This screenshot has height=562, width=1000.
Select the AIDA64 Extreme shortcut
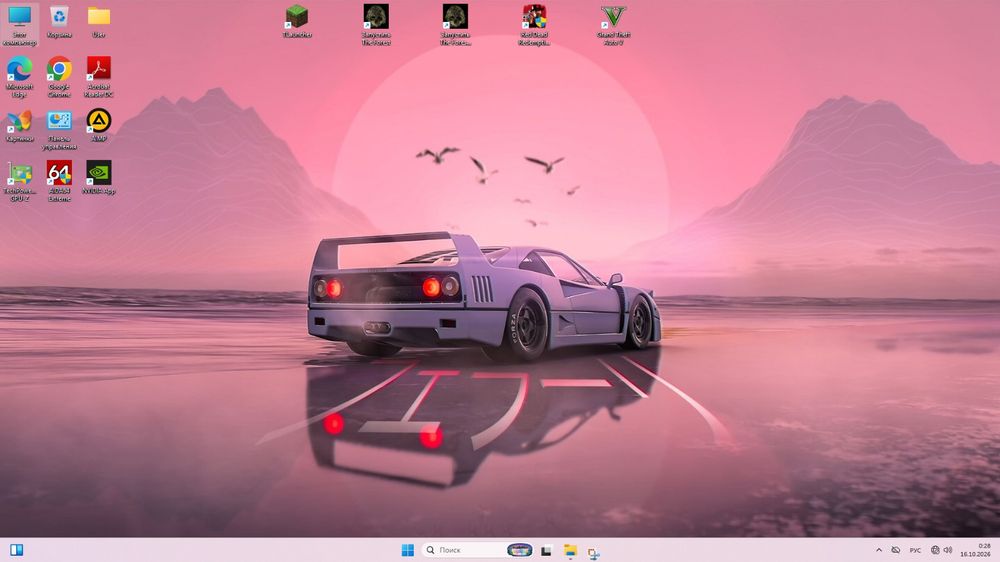click(x=59, y=182)
